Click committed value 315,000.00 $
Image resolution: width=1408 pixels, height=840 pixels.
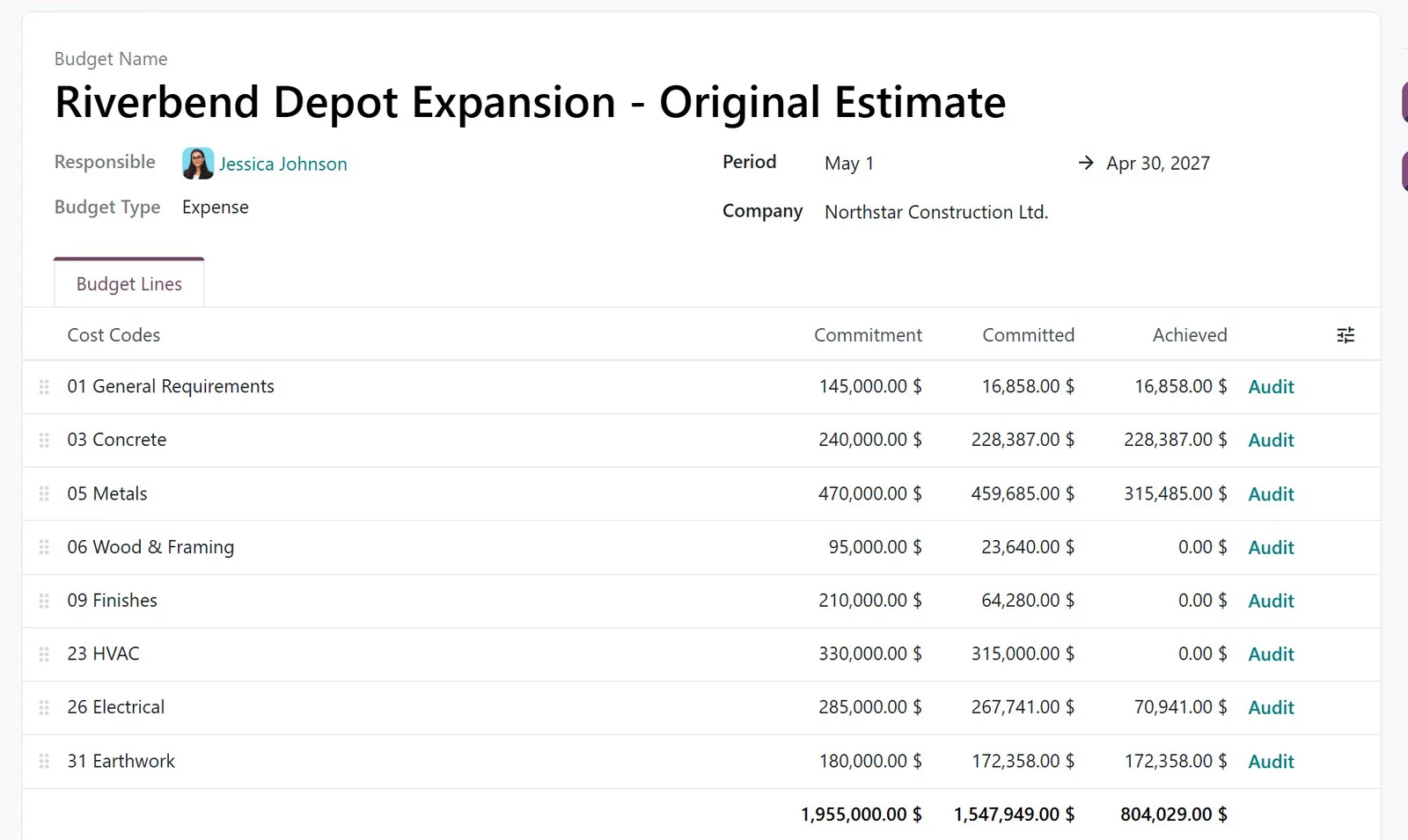(x=1023, y=654)
